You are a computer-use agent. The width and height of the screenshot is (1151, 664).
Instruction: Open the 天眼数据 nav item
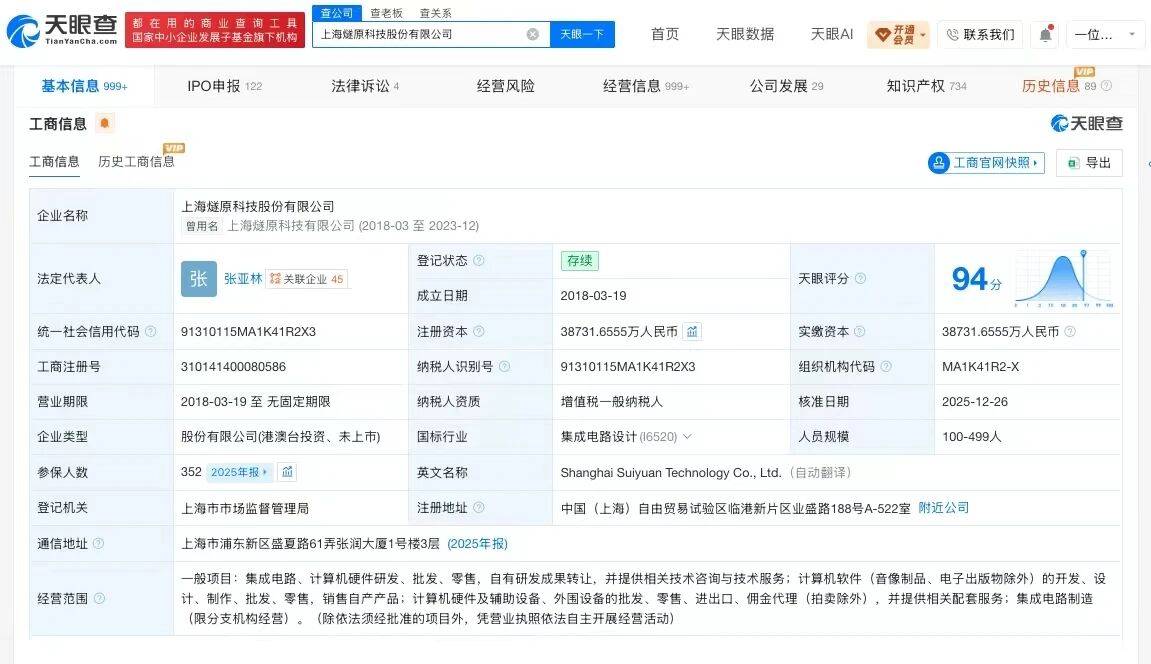tap(745, 34)
